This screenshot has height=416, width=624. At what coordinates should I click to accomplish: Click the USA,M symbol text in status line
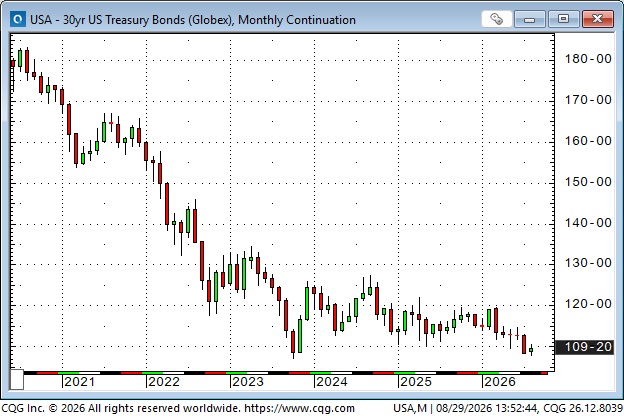[410, 408]
